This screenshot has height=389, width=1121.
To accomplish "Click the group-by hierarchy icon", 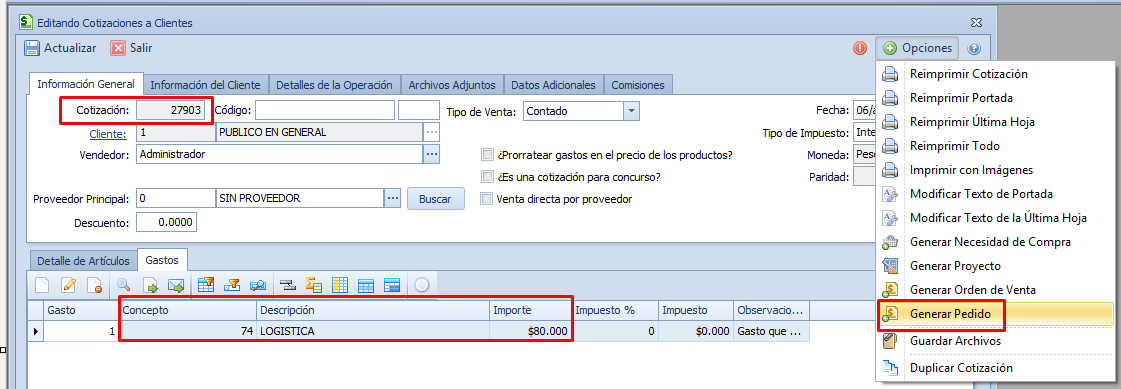I will (x=287, y=285).
